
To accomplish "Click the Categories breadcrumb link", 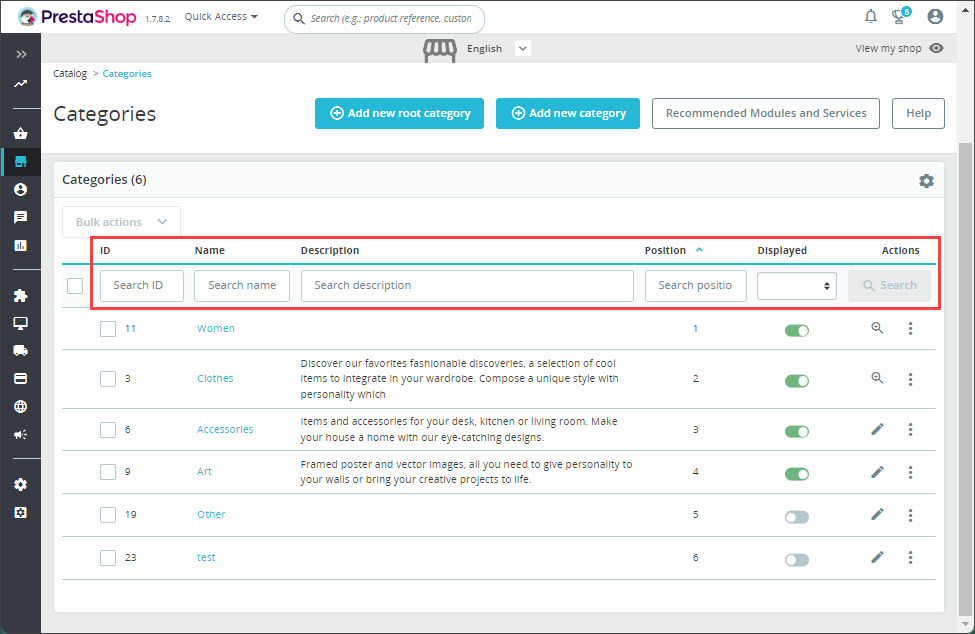I will (x=127, y=73).
